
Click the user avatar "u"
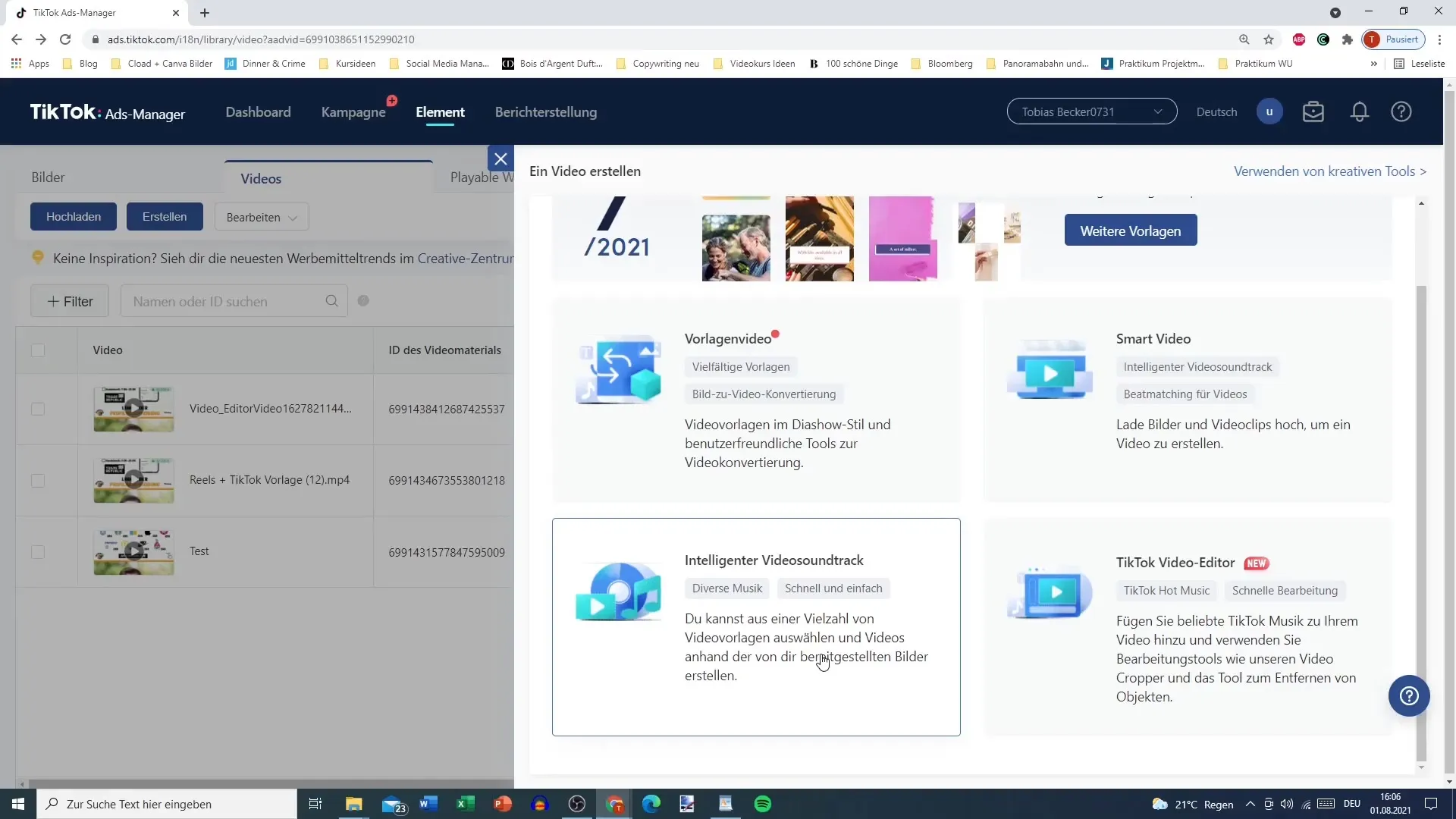pos(1269,112)
